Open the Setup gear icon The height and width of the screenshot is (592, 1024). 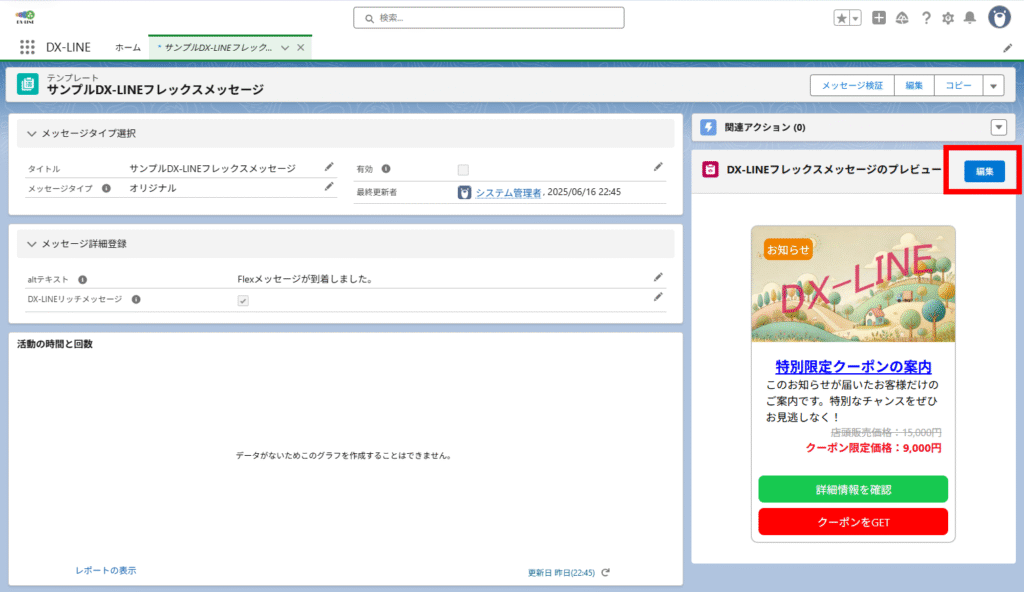tap(948, 18)
